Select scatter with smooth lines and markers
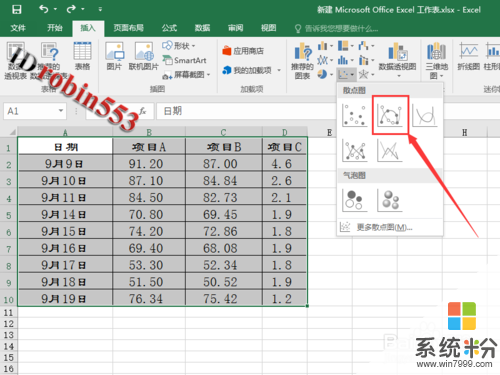Screen dimensions: 500x375 390,115
